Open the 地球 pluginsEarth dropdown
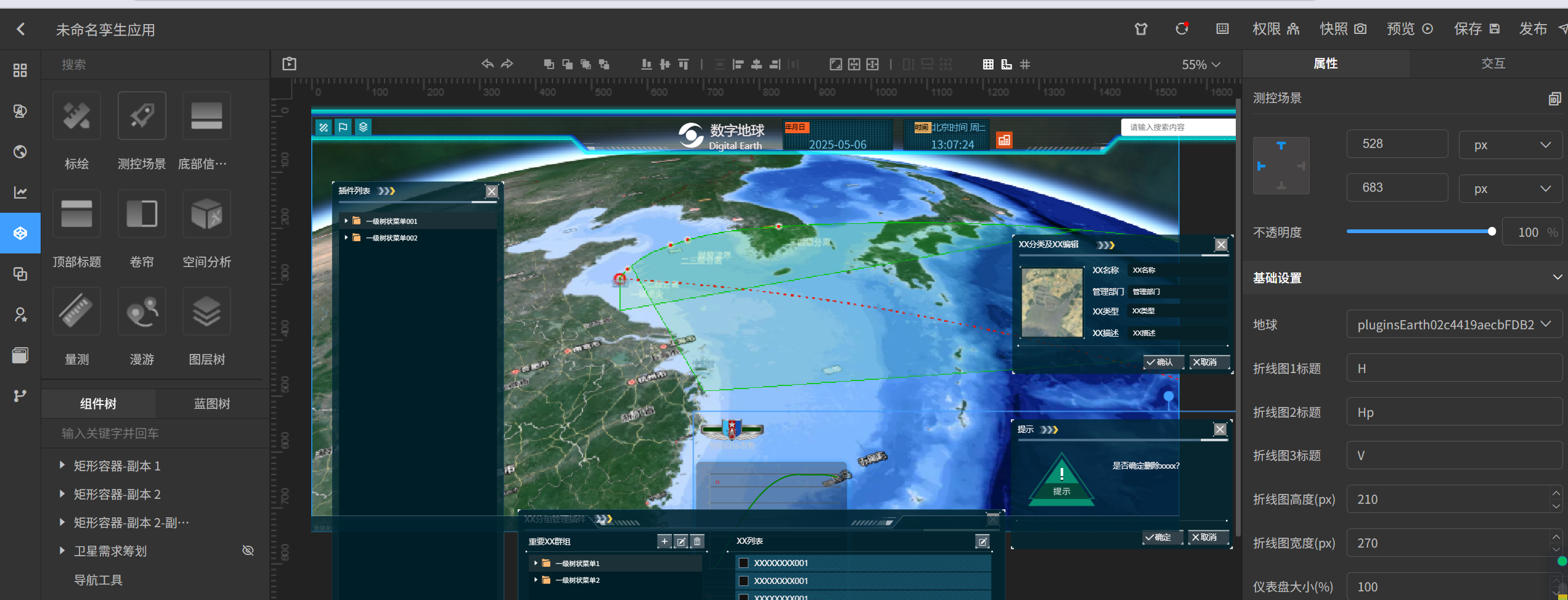This screenshot has width=1568, height=600. pyautogui.click(x=1455, y=324)
